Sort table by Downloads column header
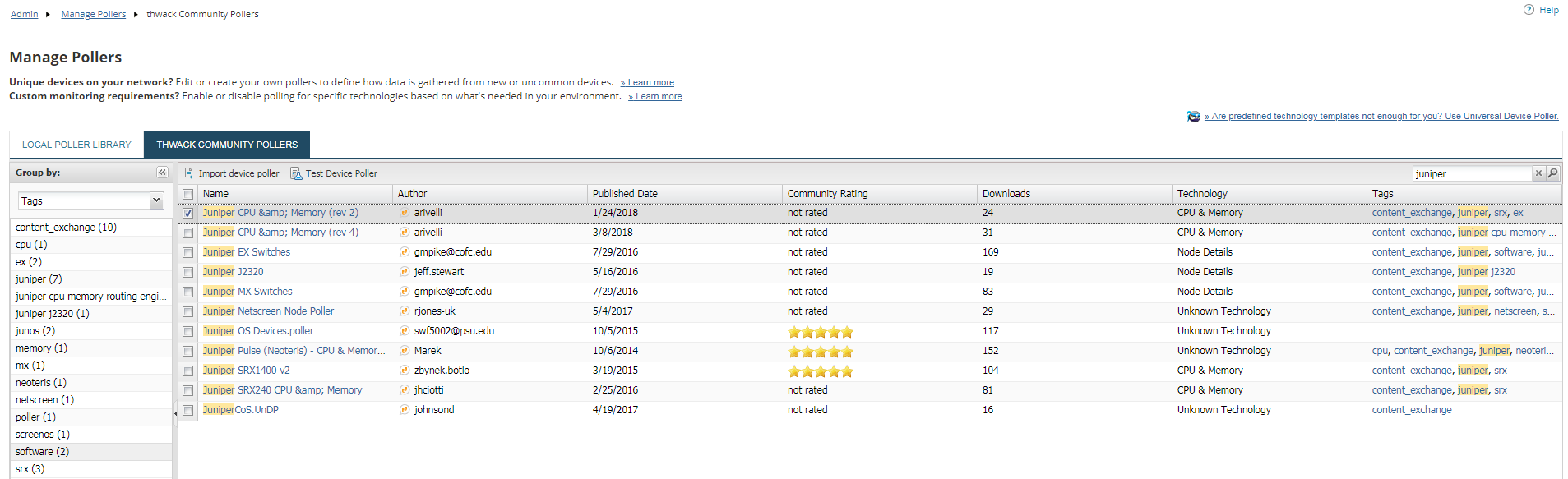 click(1075, 194)
